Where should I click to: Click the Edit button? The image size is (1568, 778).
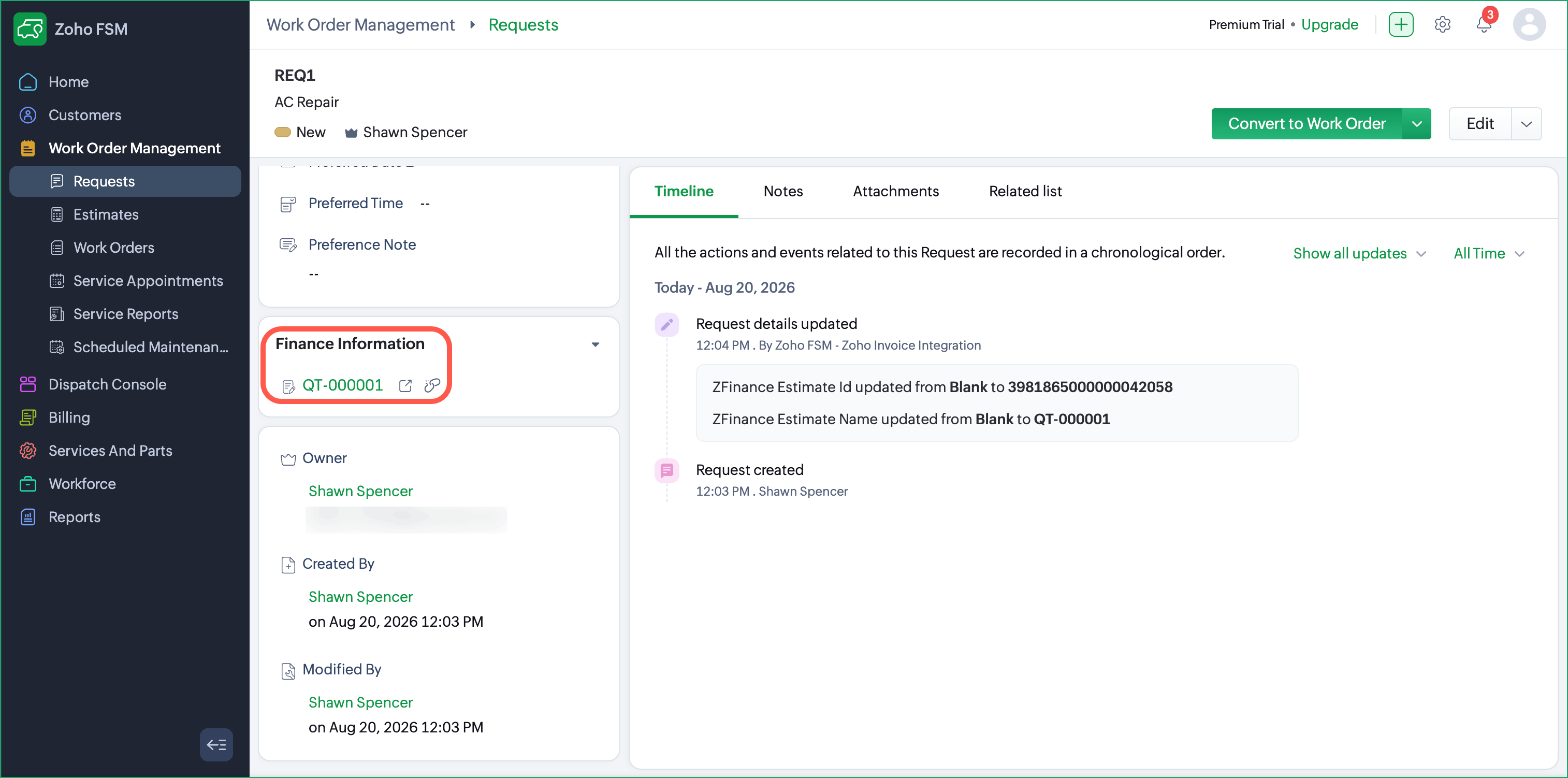tap(1480, 124)
